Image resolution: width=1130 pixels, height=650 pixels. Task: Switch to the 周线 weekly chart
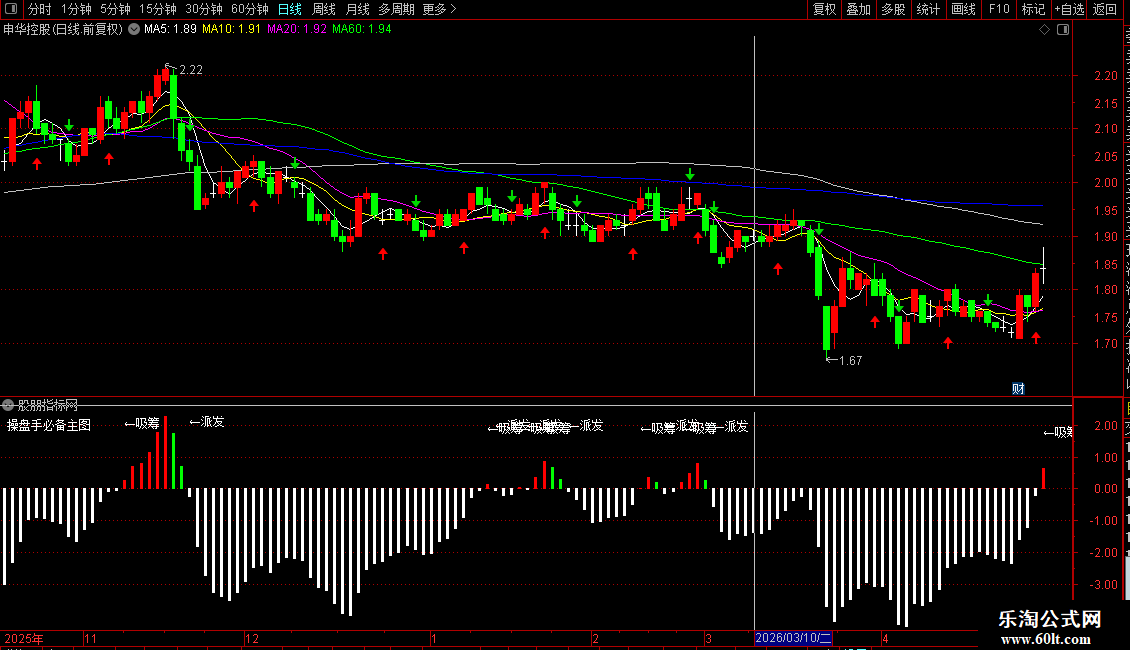324,9
